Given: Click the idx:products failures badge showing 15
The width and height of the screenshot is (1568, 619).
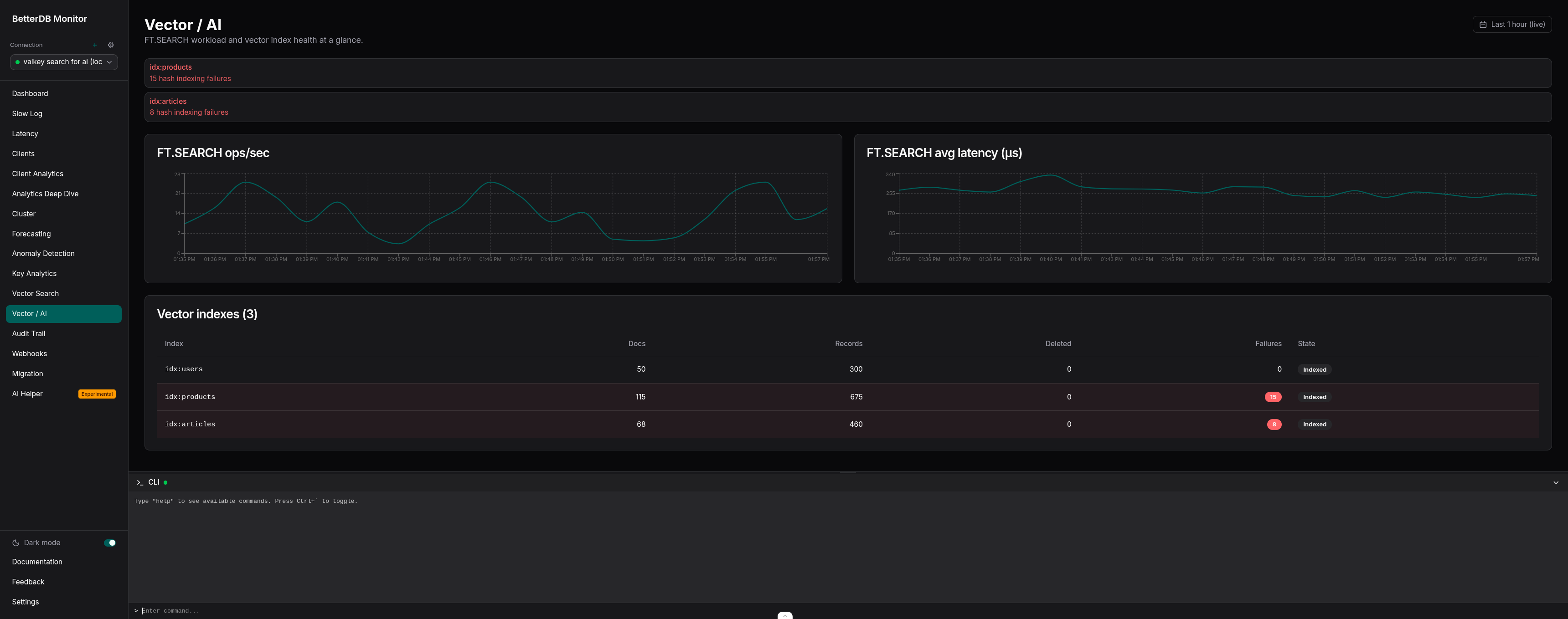Looking at the screenshot, I should coord(1274,396).
